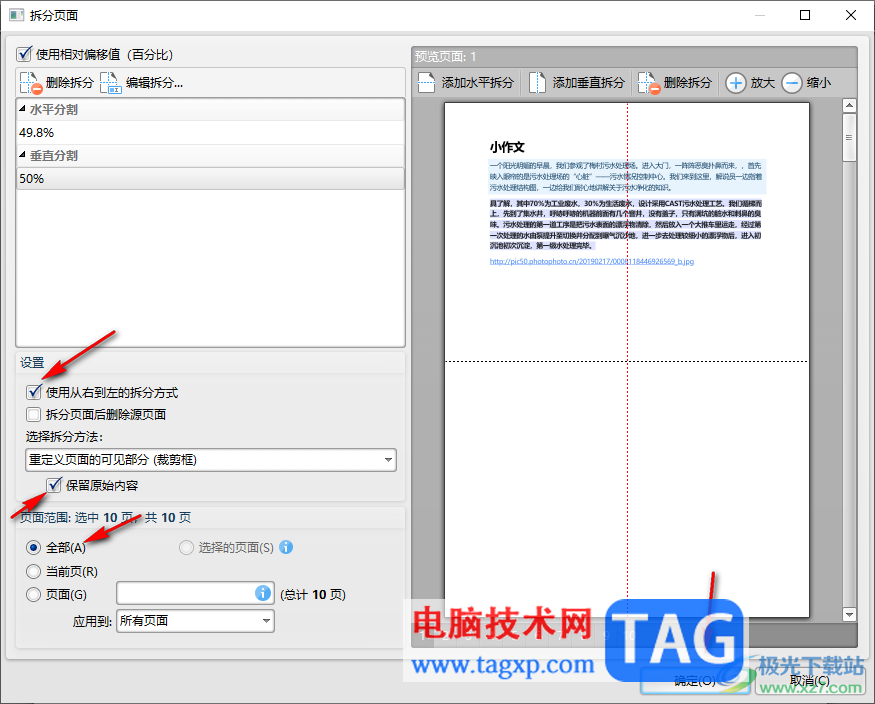This screenshot has width=875, height=704.
Task: Select the 当前页(R) radio button
Action: (x=33, y=571)
